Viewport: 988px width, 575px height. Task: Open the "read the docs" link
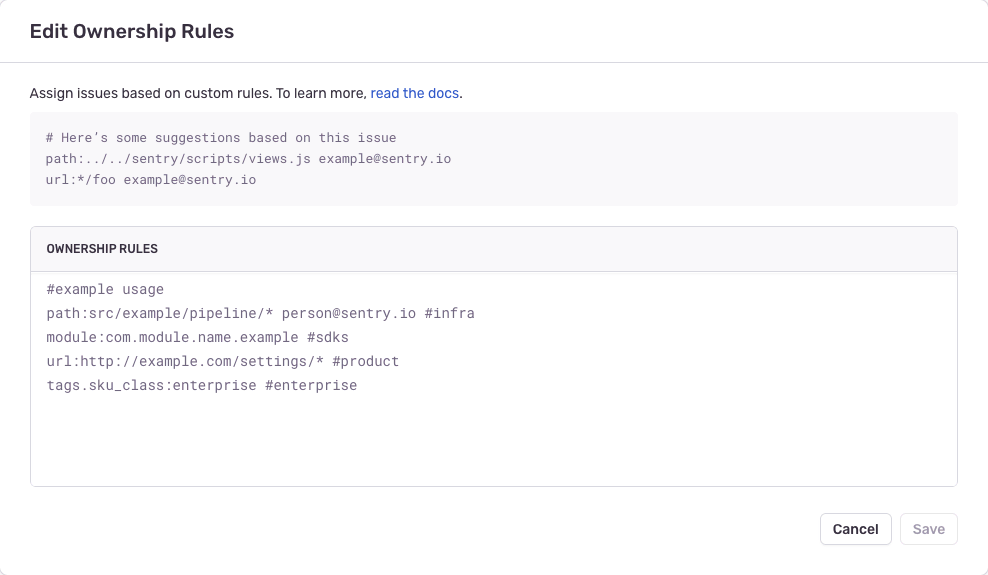(x=414, y=93)
